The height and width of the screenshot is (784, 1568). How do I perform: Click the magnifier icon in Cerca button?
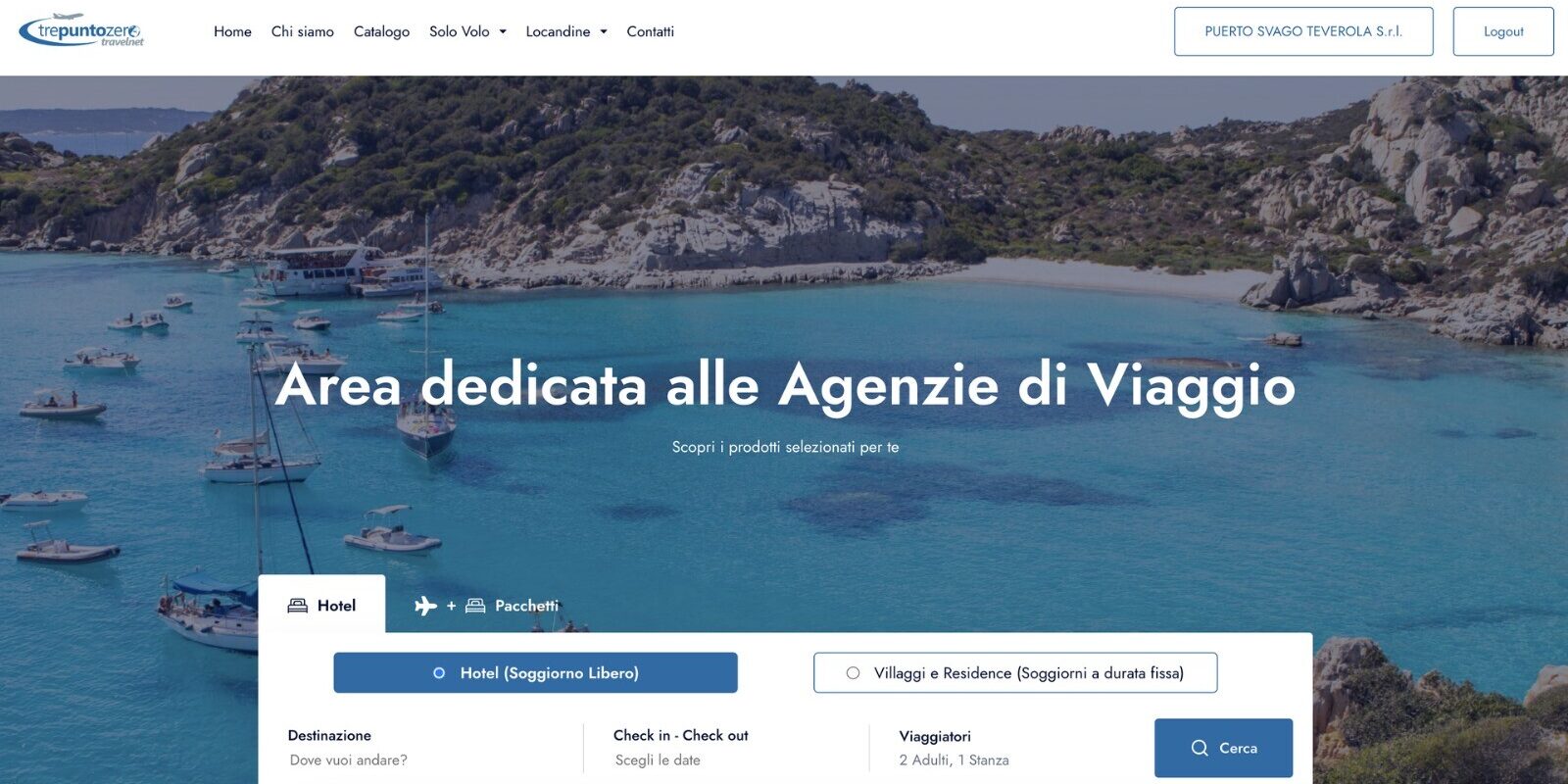tap(1200, 748)
